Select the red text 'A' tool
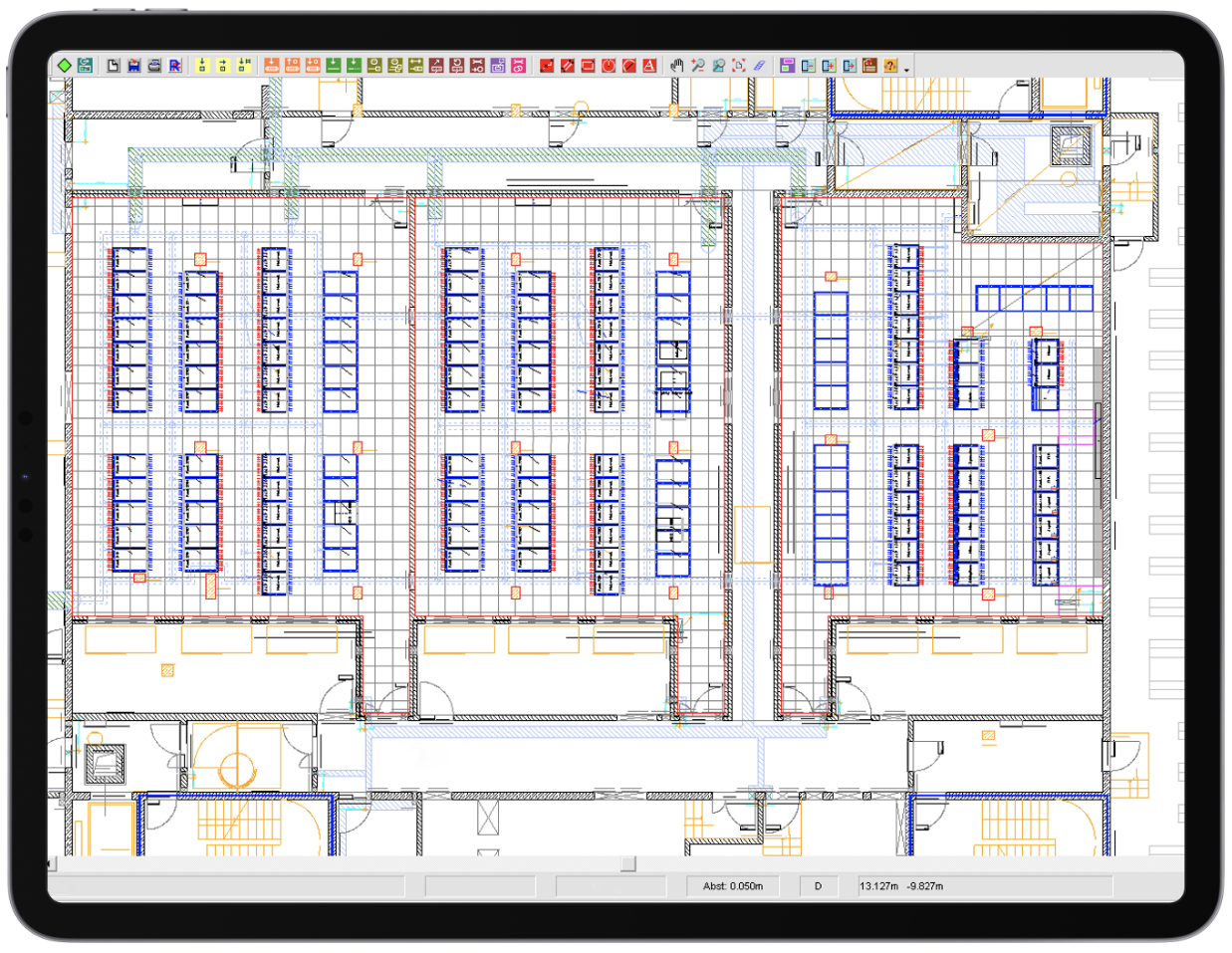1232x953 pixels. [x=649, y=66]
